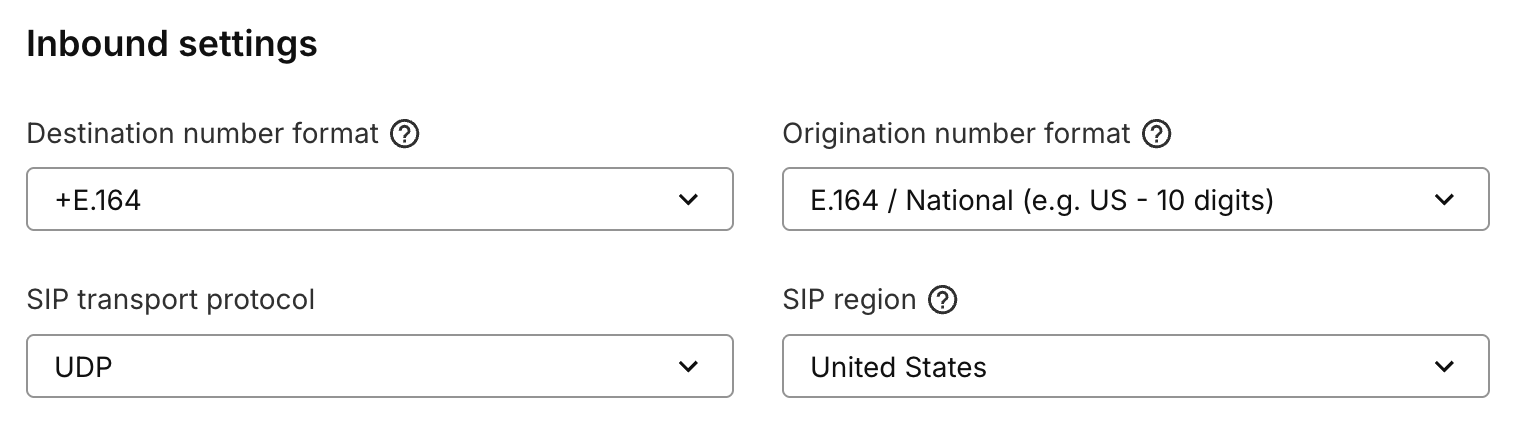
Task: Click help icon beside Destination number format
Action: pyautogui.click(x=404, y=134)
